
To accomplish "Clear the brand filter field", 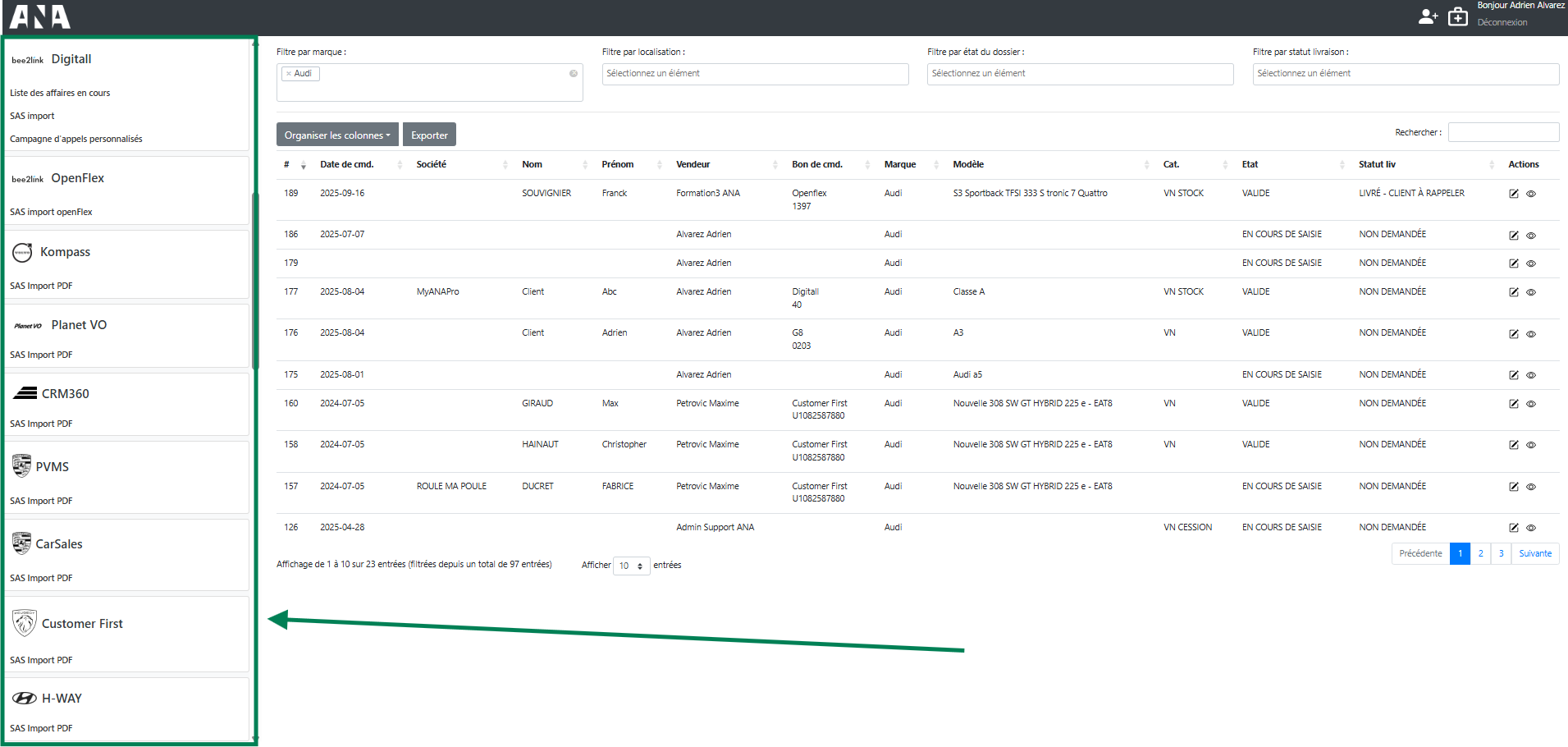I will click(574, 74).
